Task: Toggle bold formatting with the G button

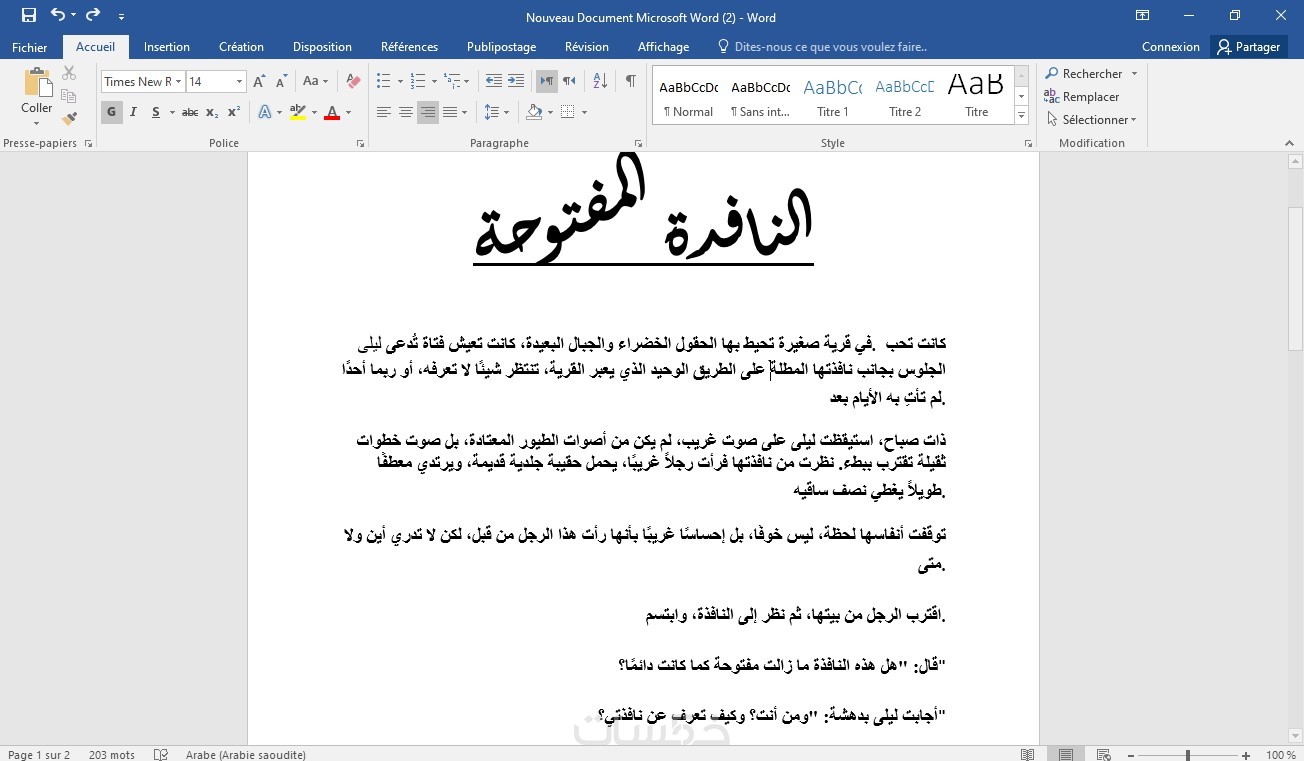Action: coord(111,112)
